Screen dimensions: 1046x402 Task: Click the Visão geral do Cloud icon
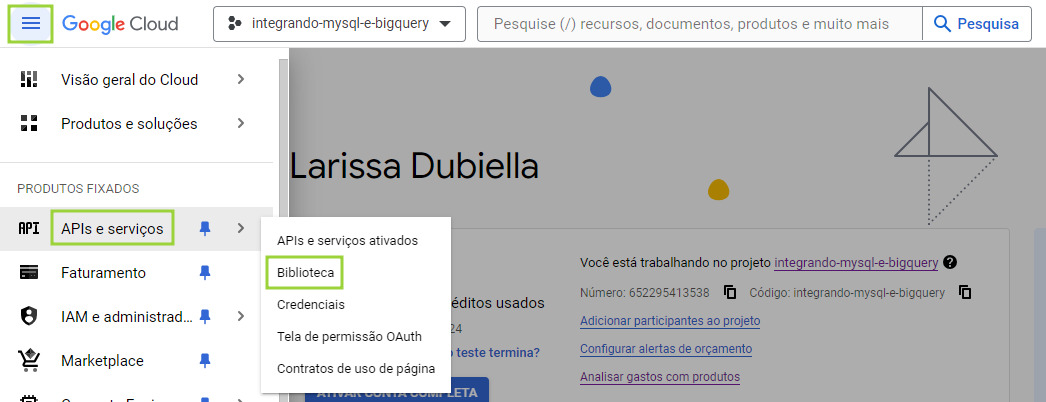[x=29, y=80]
